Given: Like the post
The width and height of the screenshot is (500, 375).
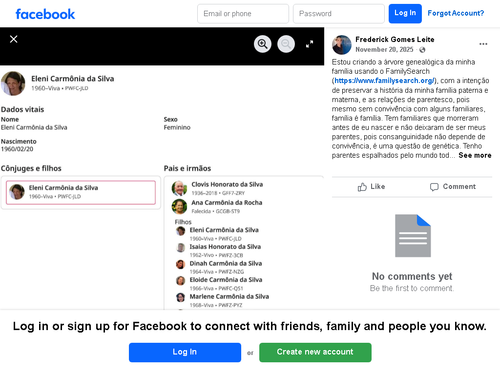Looking at the screenshot, I should pyautogui.click(x=371, y=187).
